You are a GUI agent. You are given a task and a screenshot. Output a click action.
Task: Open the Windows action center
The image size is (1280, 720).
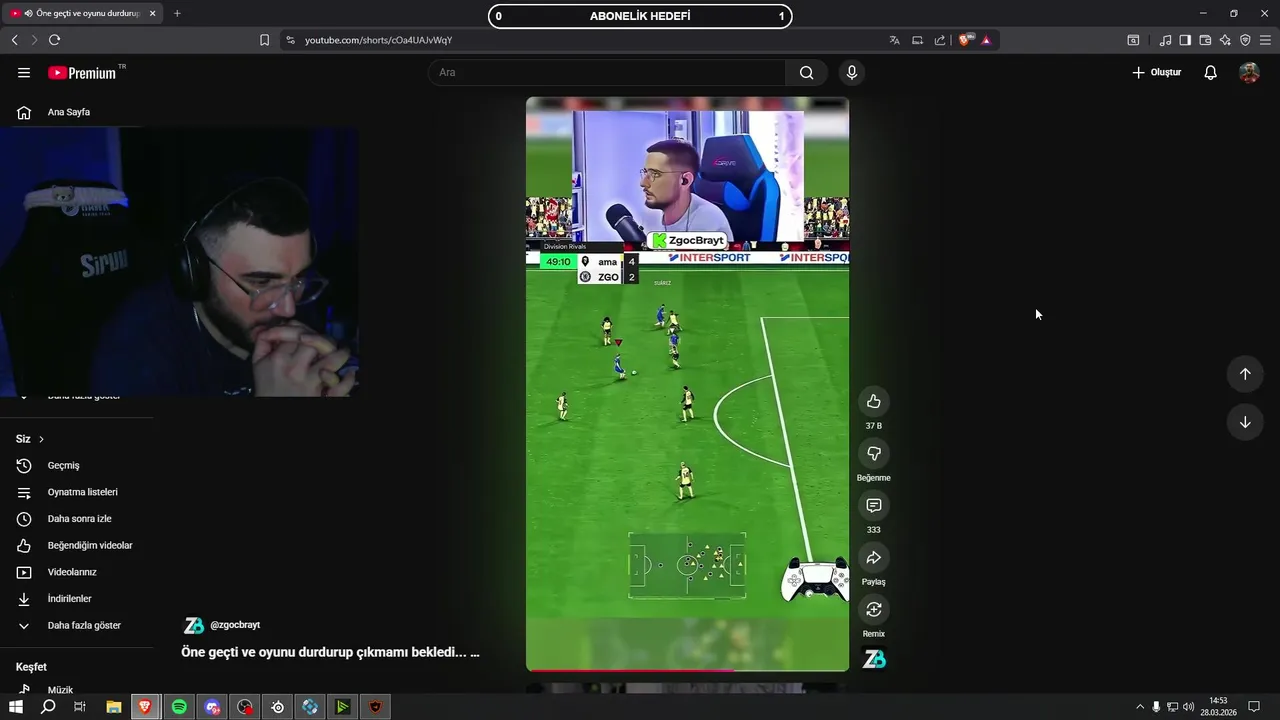point(1254,707)
